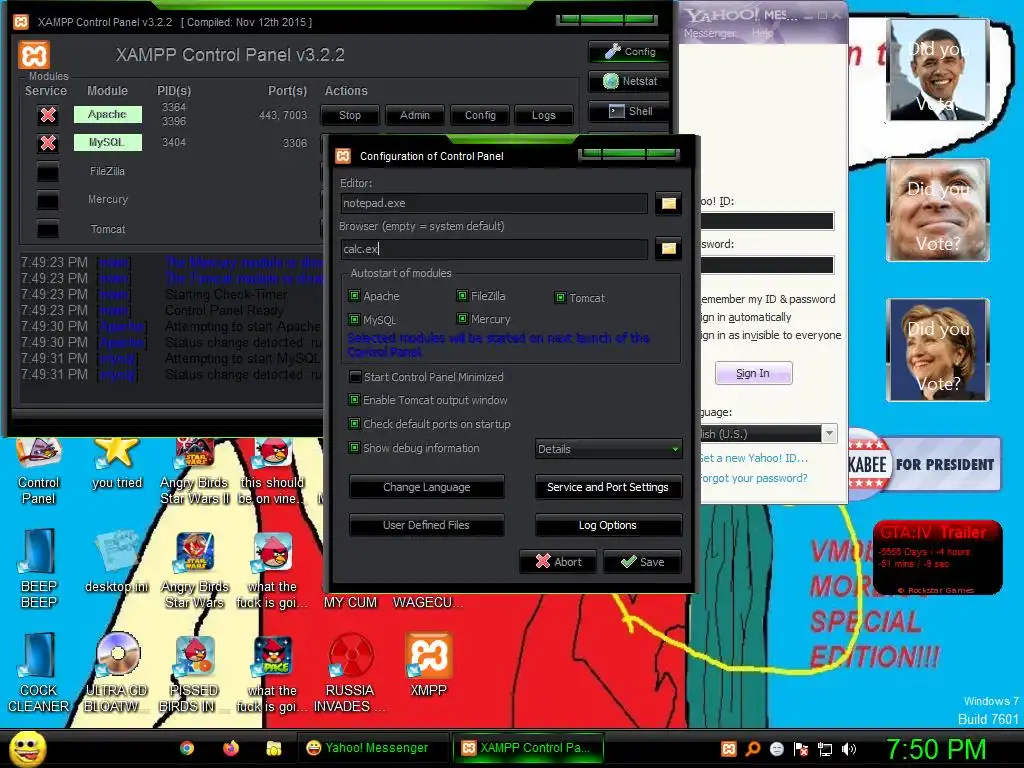
Task: Click Save in Configuration dialog
Action: coord(643,562)
